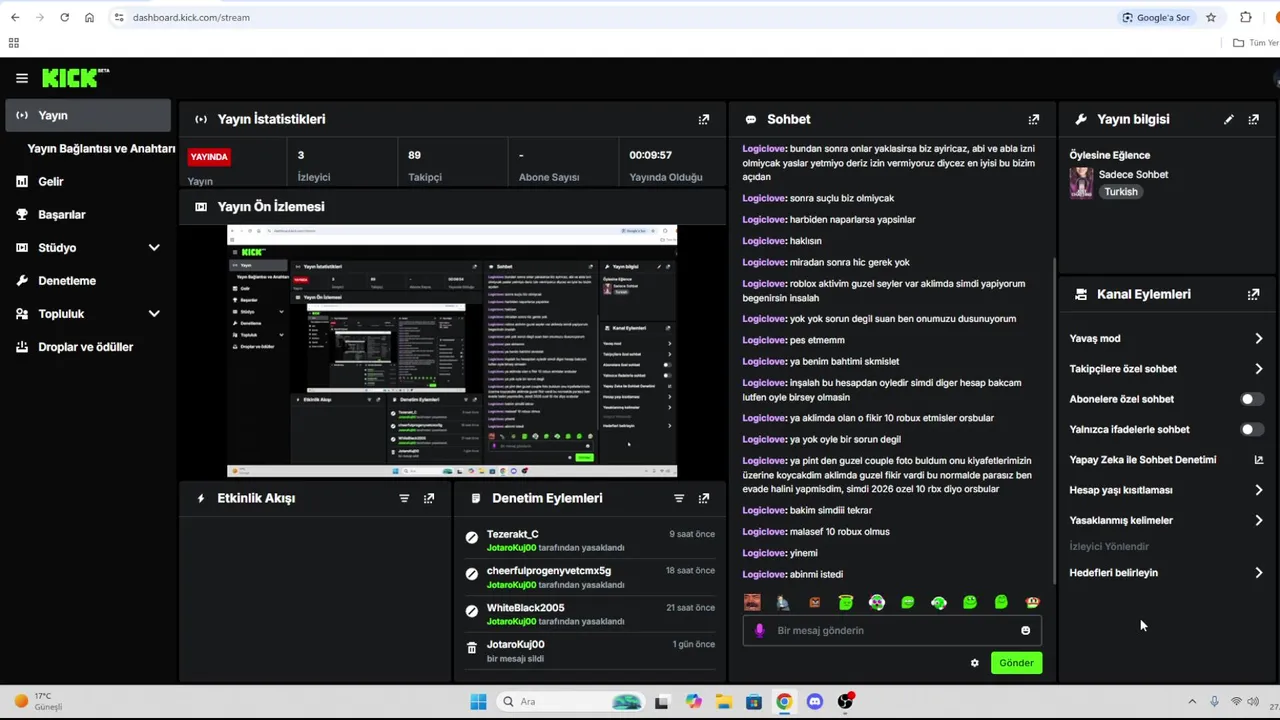1280x720 pixels.
Task: Click the 00:09:57 live duration value
Action: (650, 155)
